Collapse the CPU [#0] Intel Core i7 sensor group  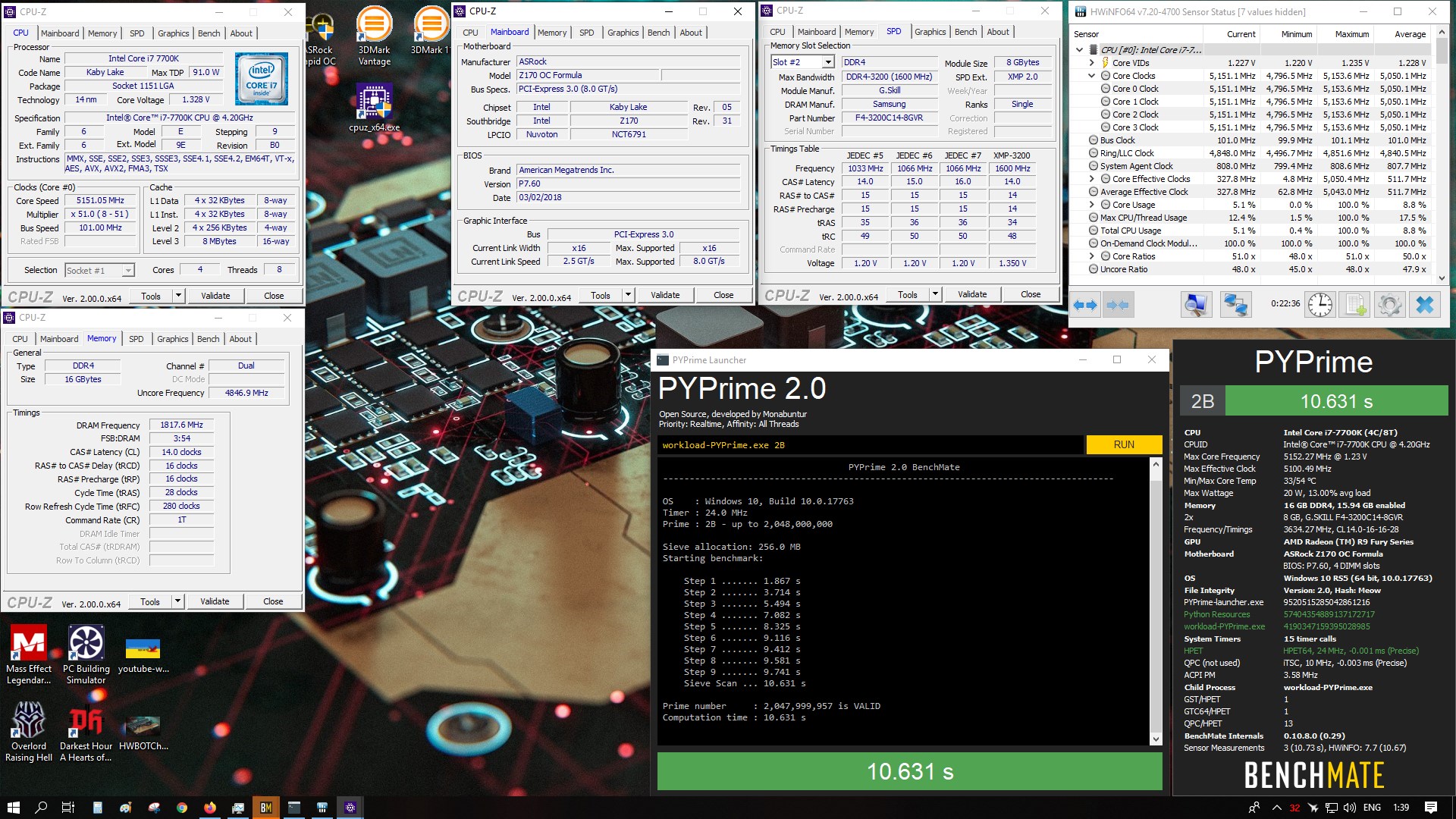pyautogui.click(x=1079, y=50)
